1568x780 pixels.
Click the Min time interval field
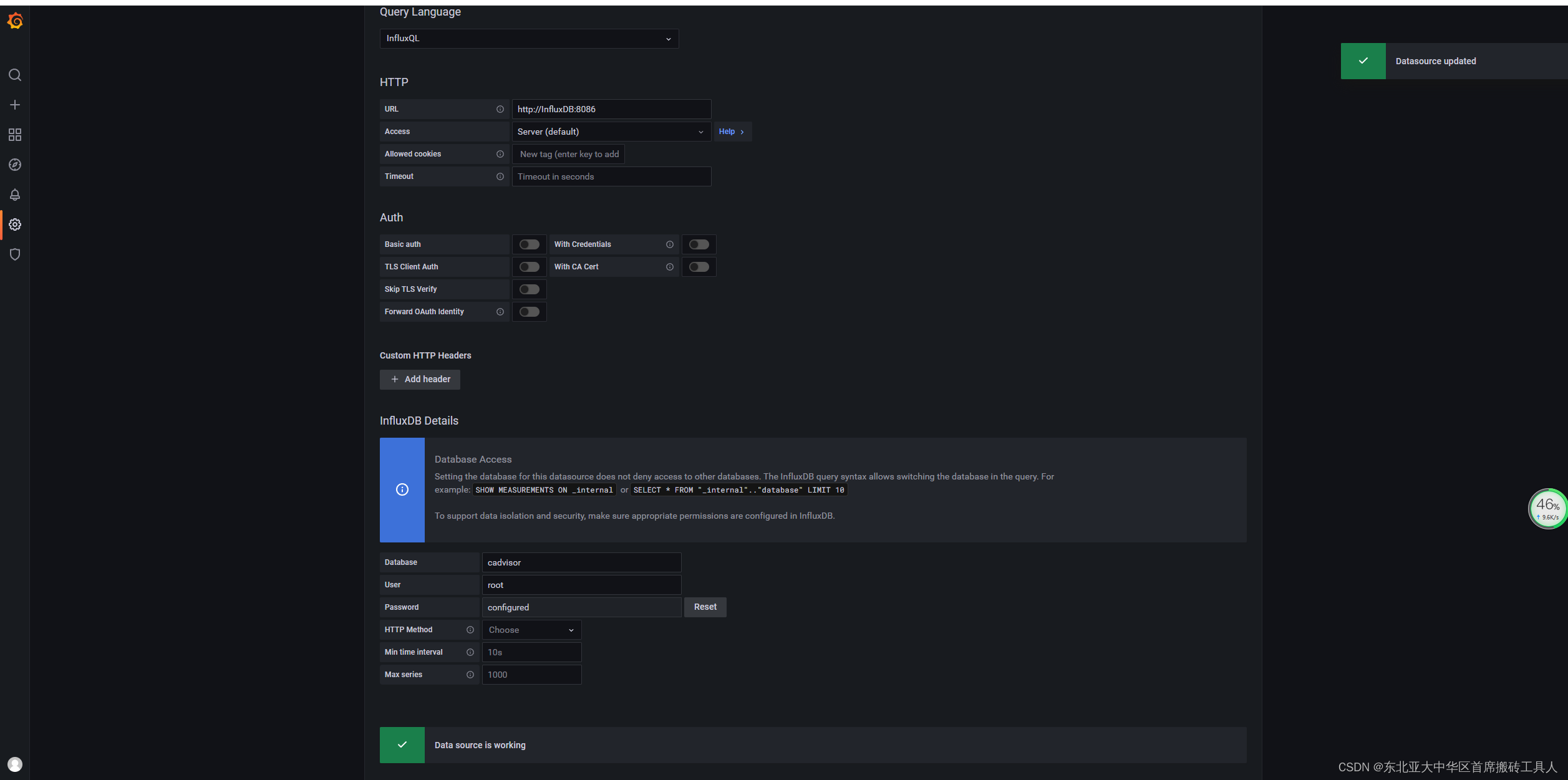coord(531,652)
